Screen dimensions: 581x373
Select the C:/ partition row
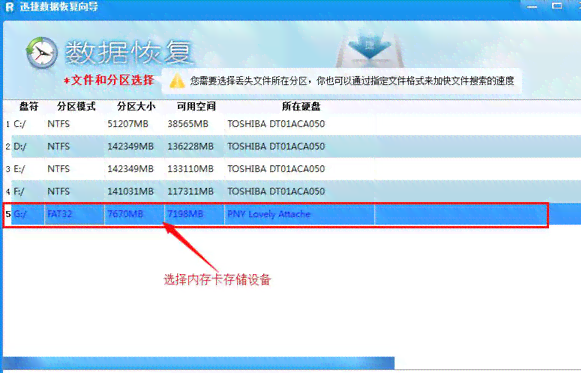292,124
